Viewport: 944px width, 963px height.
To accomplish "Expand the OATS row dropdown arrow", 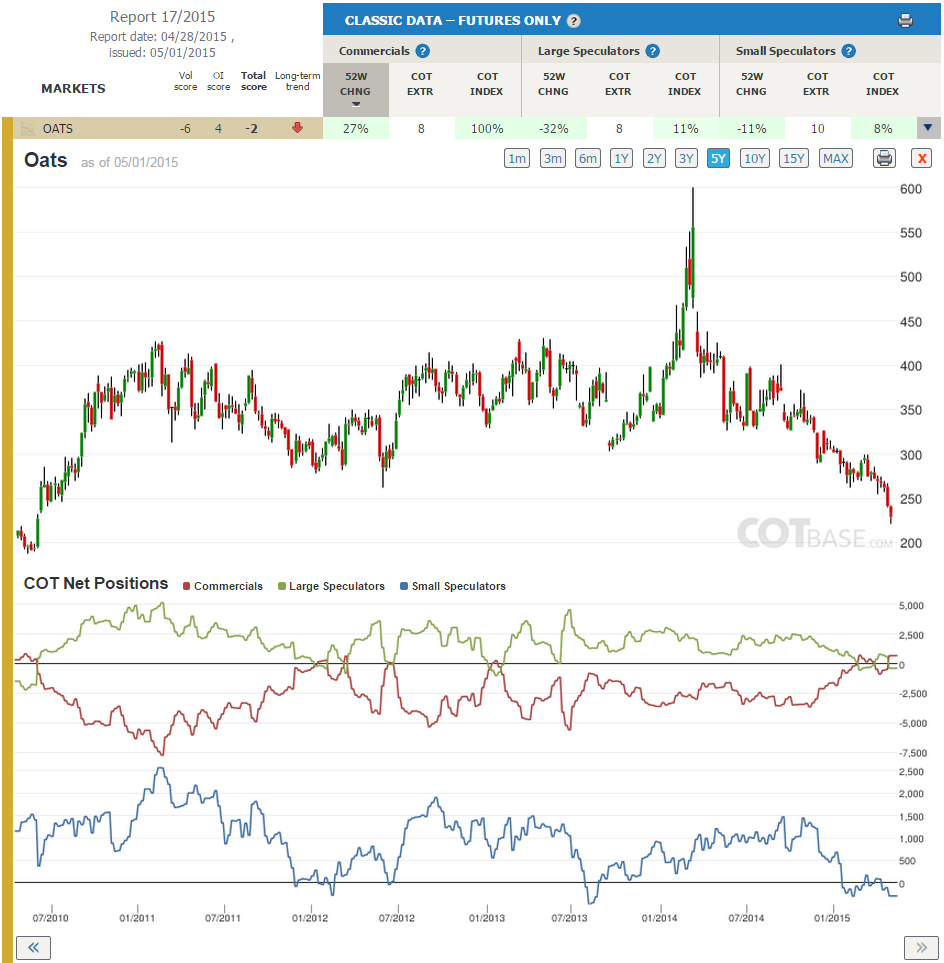I will (928, 128).
